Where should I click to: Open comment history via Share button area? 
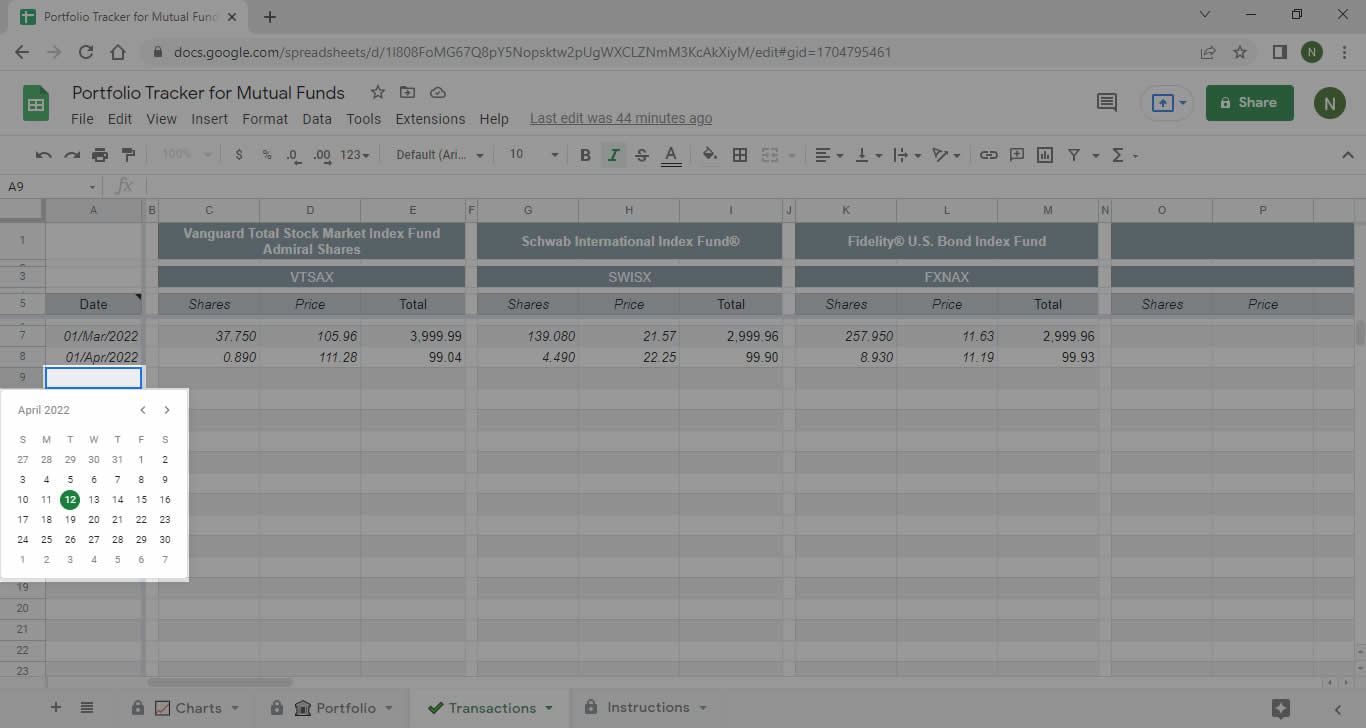click(x=1106, y=102)
